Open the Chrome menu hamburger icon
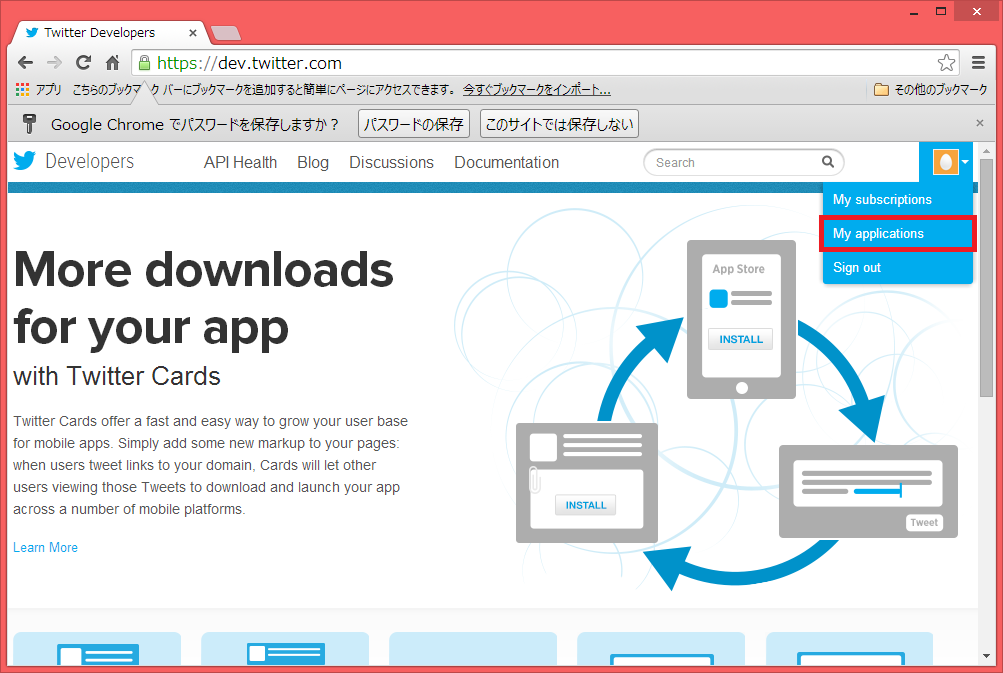 [x=978, y=63]
